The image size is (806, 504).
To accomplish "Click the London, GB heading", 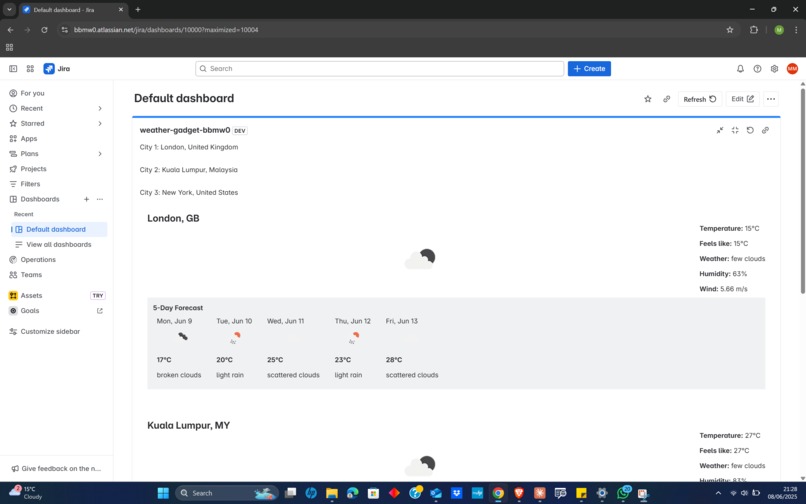I will pos(173,218).
